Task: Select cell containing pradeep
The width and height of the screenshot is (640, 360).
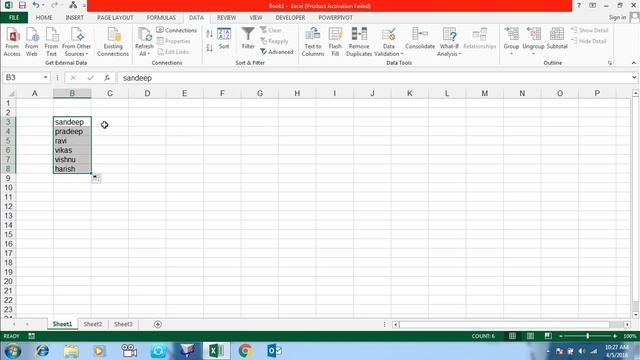Action: [x=72, y=131]
